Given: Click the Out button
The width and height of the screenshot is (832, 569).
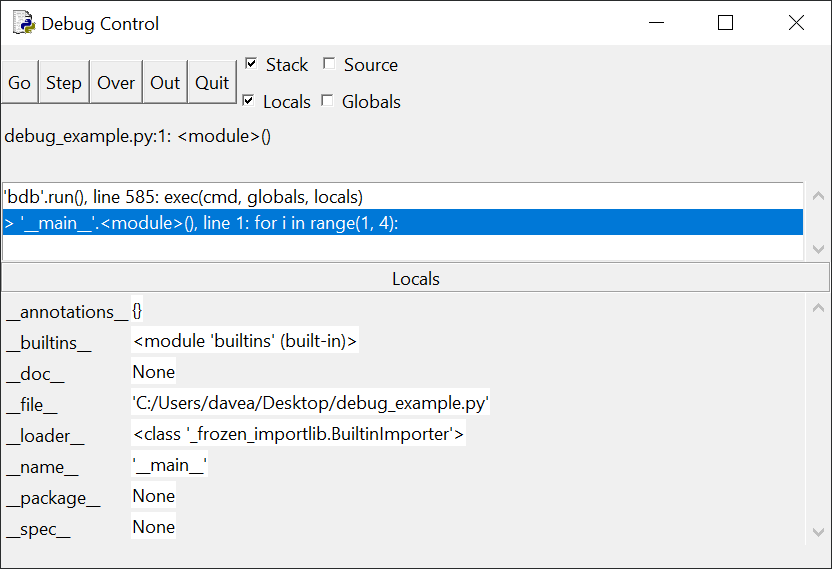Looking at the screenshot, I should (165, 83).
